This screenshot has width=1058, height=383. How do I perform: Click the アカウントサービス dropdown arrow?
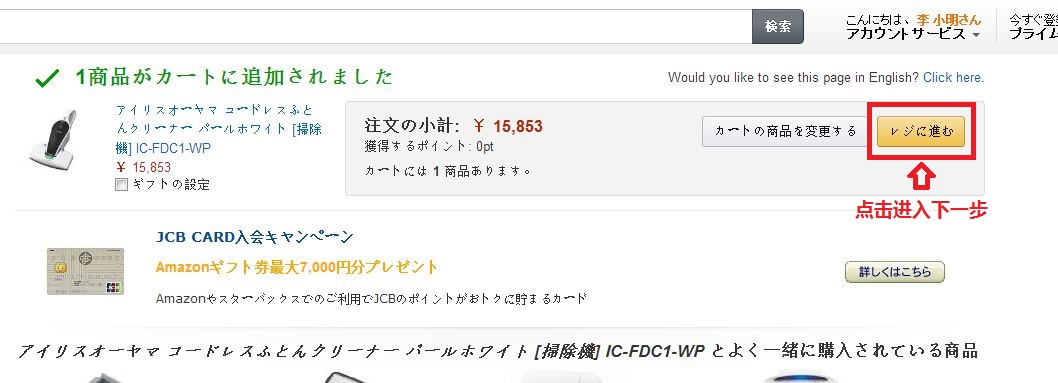coord(976,35)
